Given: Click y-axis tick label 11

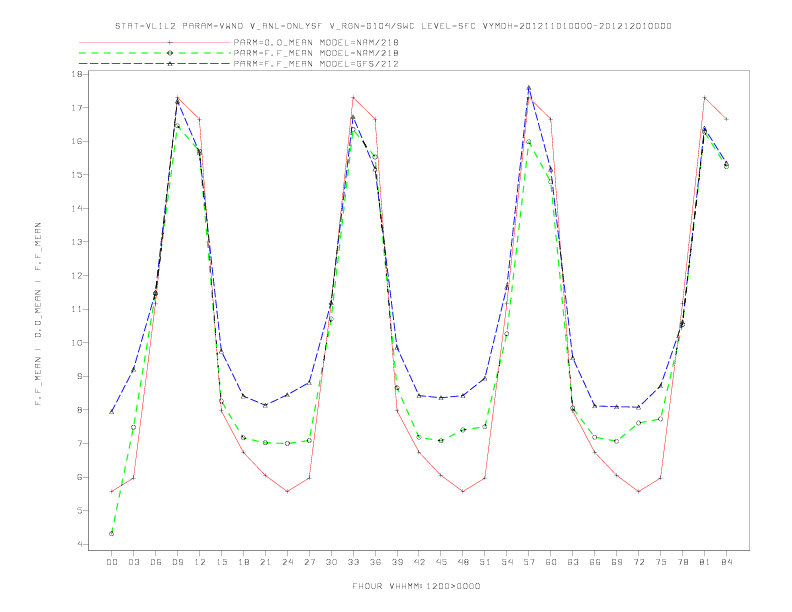Looking at the screenshot, I should (x=77, y=309).
